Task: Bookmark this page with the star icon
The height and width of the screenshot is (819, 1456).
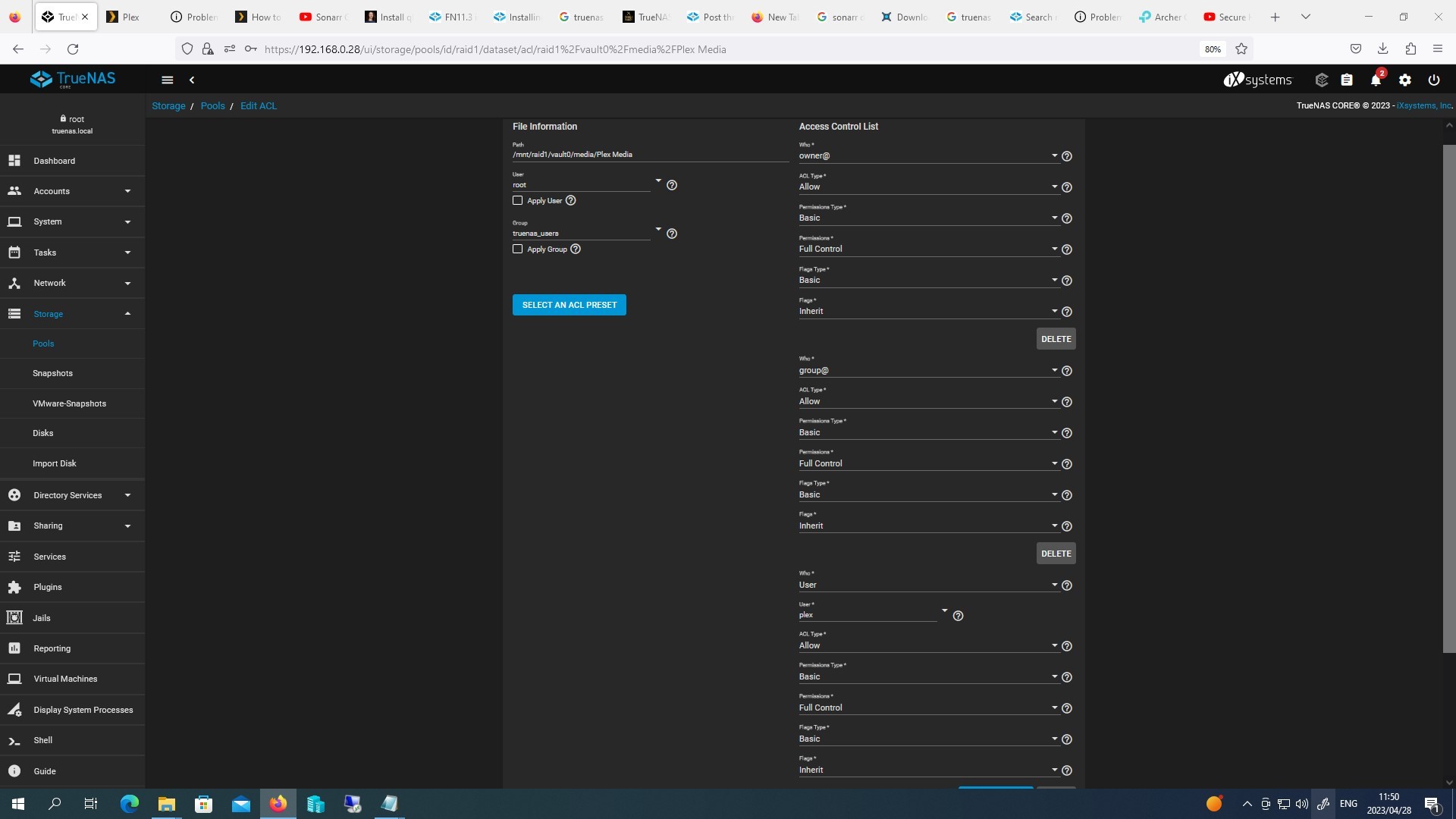Action: [1241, 49]
